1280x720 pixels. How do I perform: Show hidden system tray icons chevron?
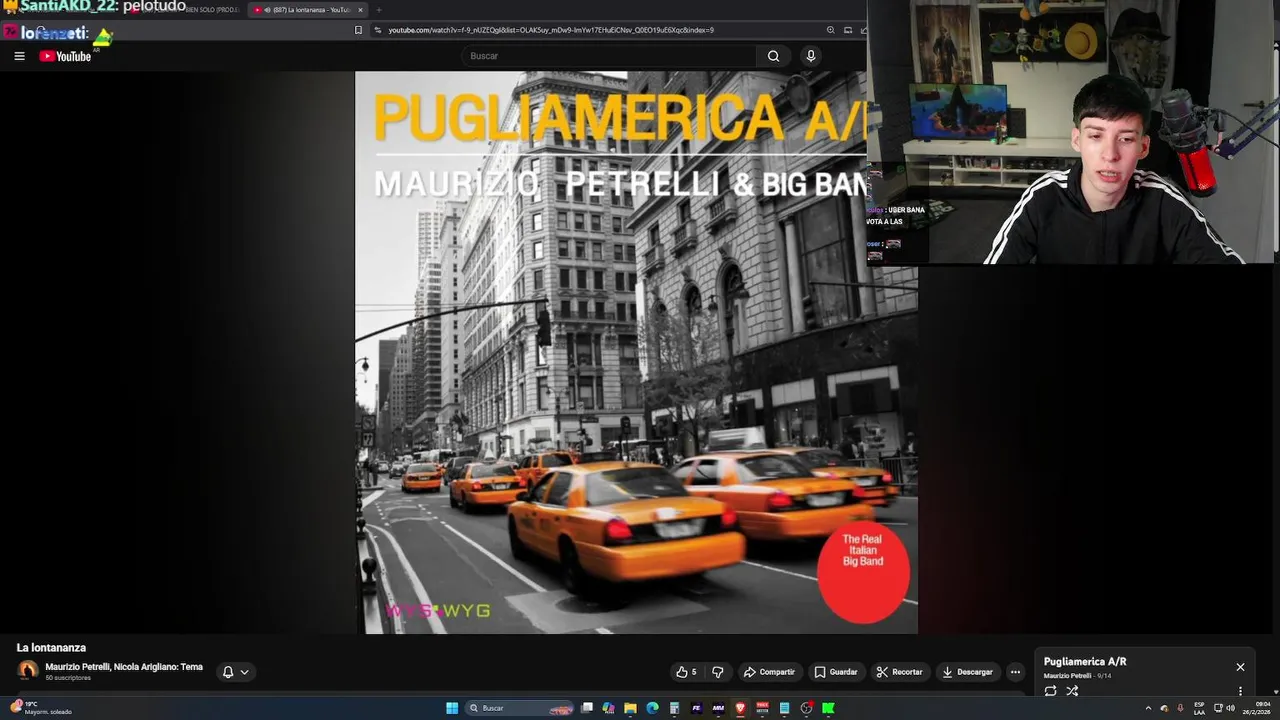point(1148,708)
